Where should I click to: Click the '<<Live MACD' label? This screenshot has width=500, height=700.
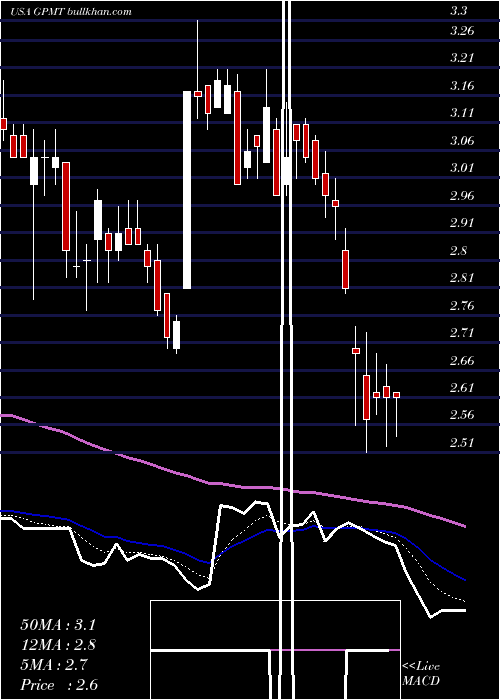[421, 674]
